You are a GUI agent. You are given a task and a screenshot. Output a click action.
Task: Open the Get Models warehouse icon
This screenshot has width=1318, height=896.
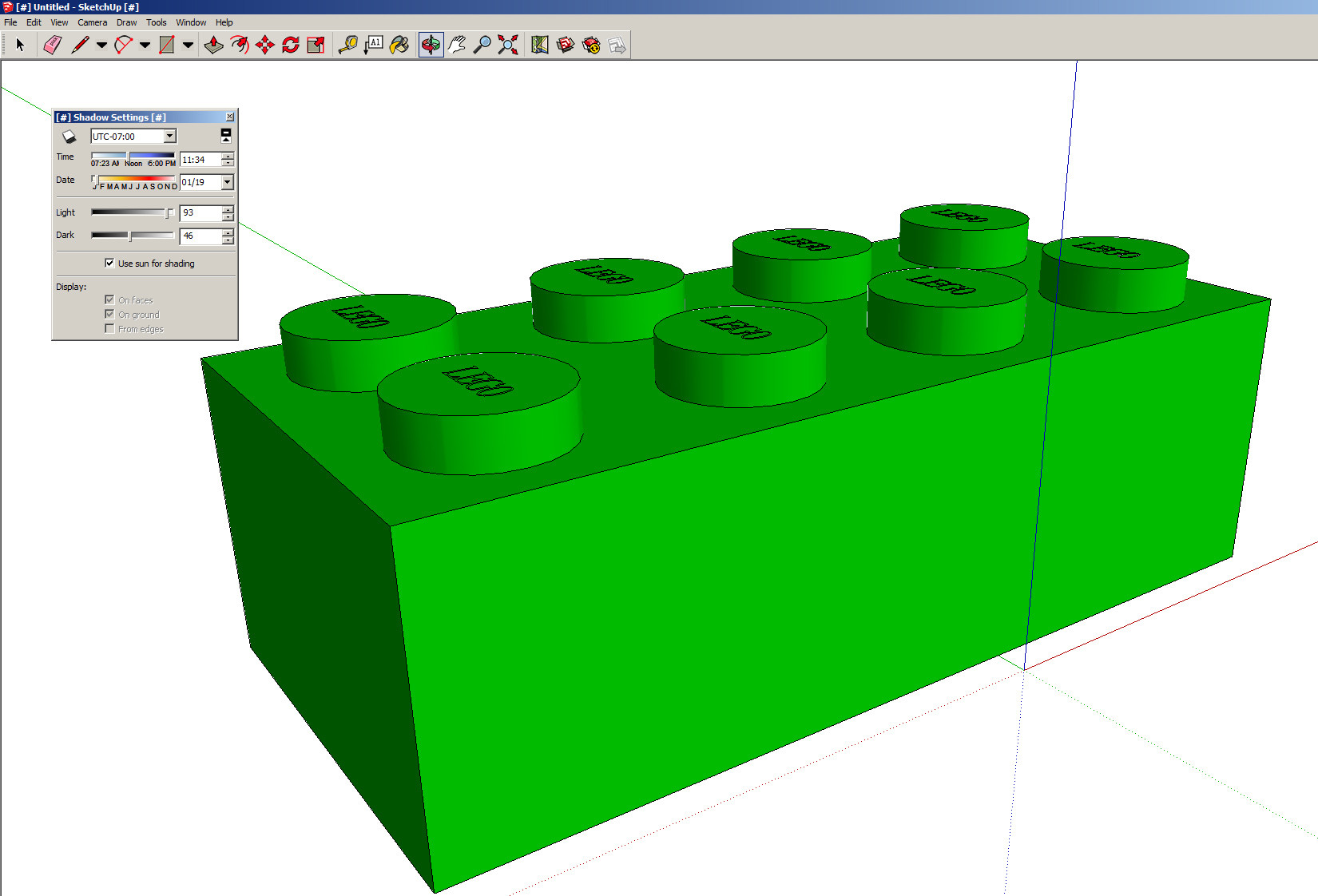pyautogui.click(x=566, y=45)
